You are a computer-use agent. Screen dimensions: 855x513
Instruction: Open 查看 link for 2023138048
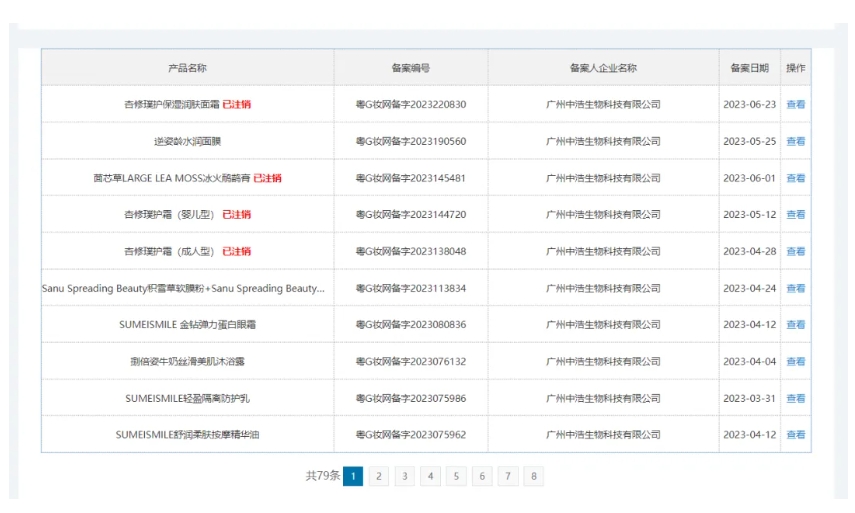tap(796, 251)
